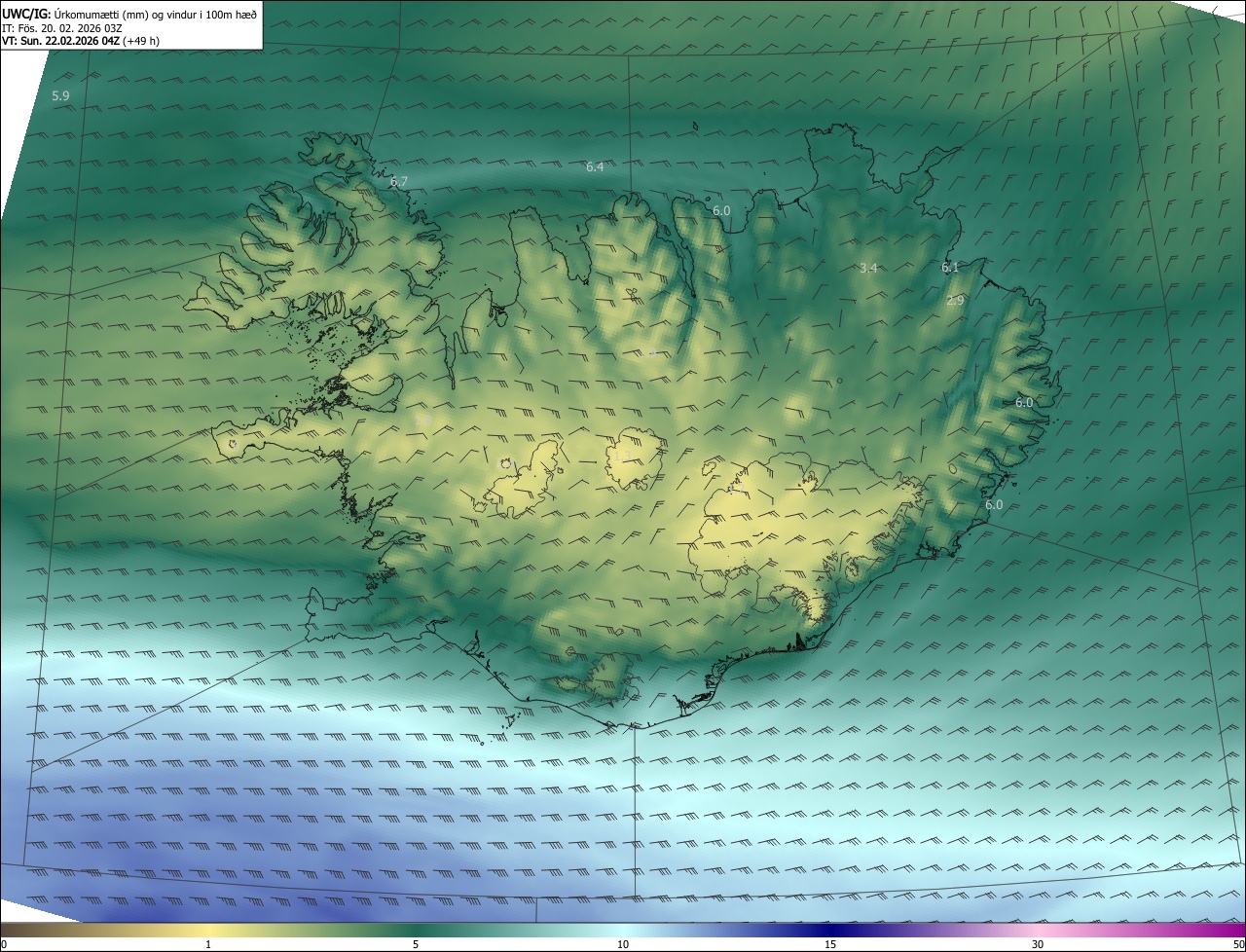Click the colour scale tick label 0

coord(4,944)
